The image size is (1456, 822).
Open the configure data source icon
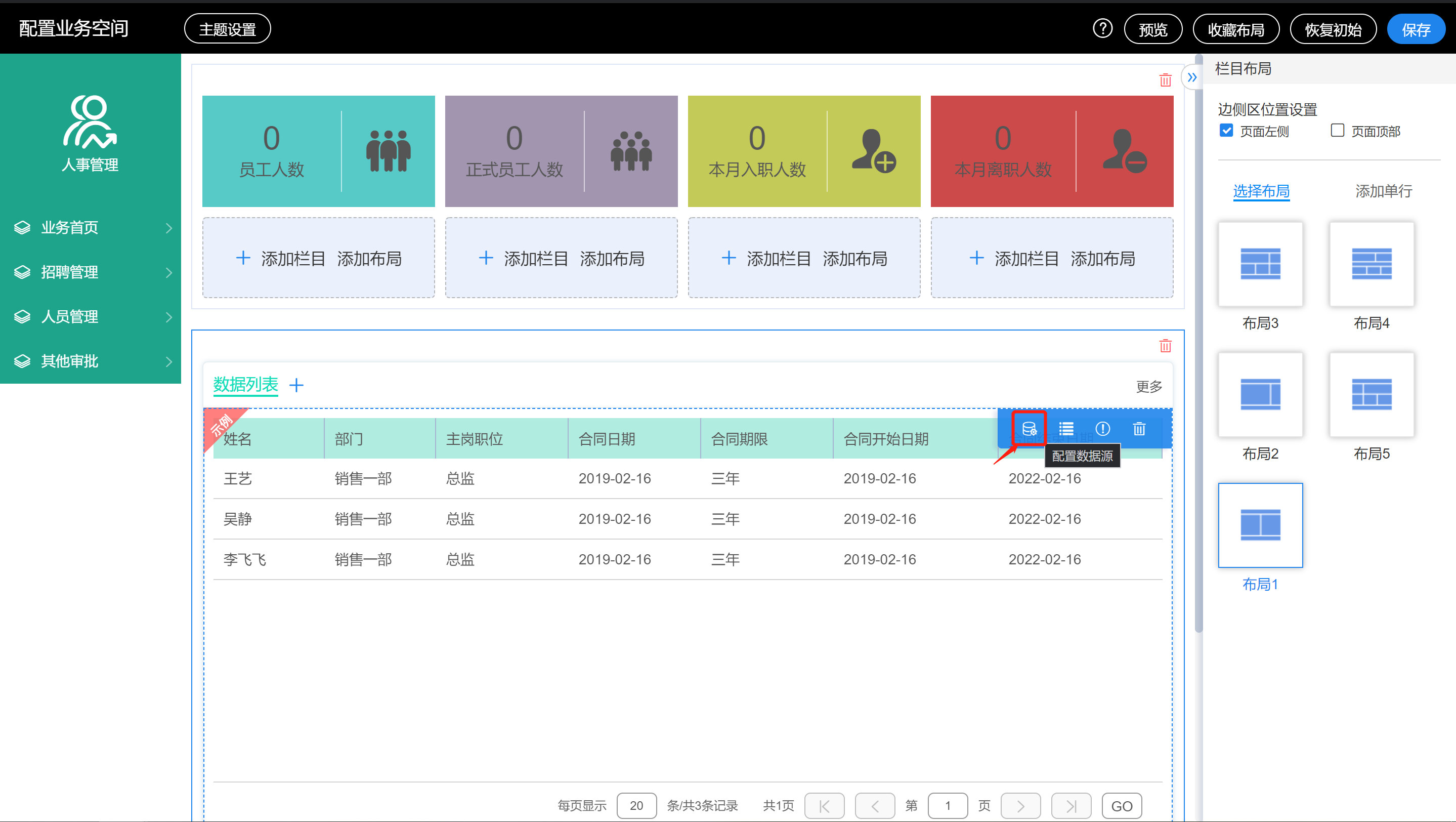[1029, 429]
